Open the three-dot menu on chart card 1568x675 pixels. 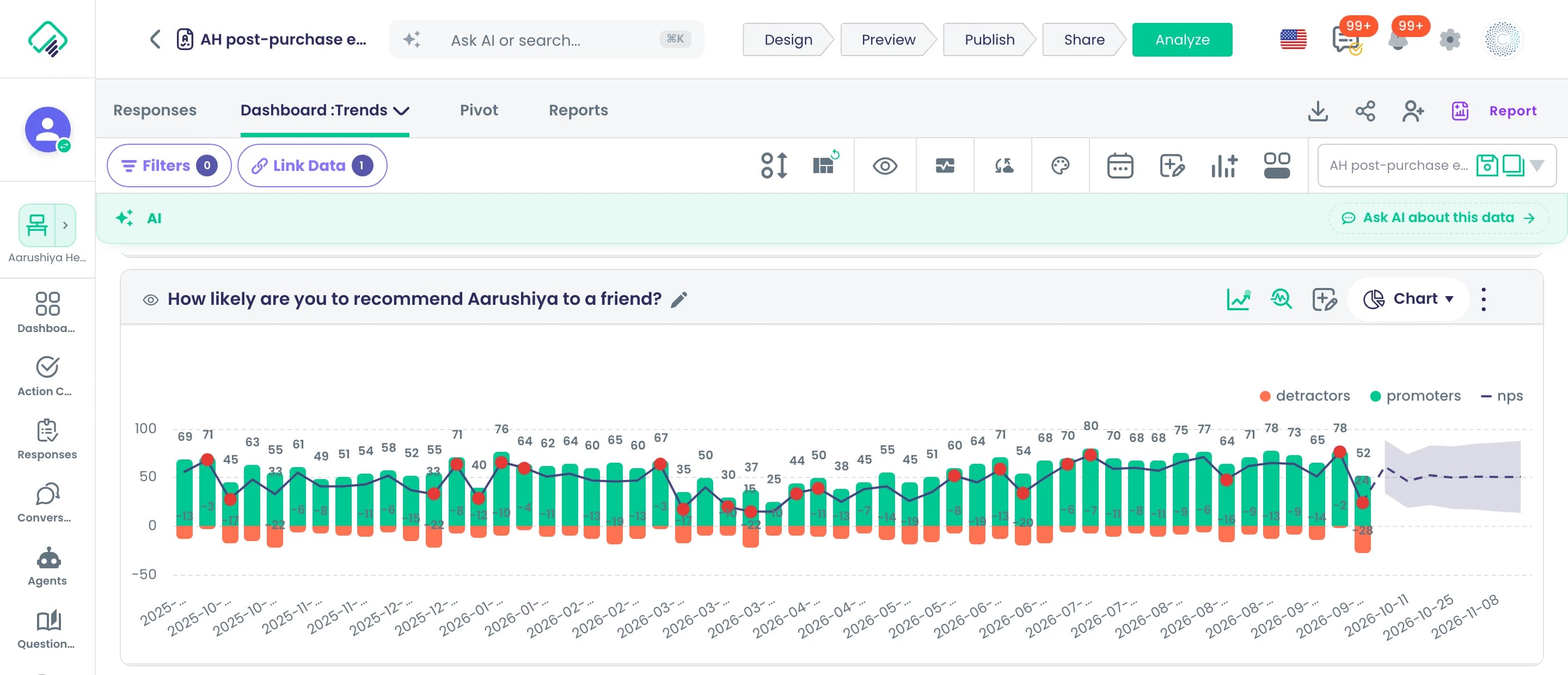1484,299
